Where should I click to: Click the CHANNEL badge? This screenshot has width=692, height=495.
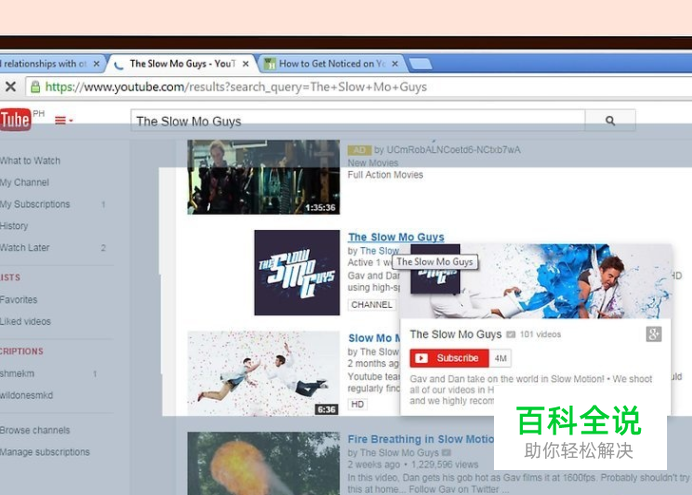click(372, 305)
